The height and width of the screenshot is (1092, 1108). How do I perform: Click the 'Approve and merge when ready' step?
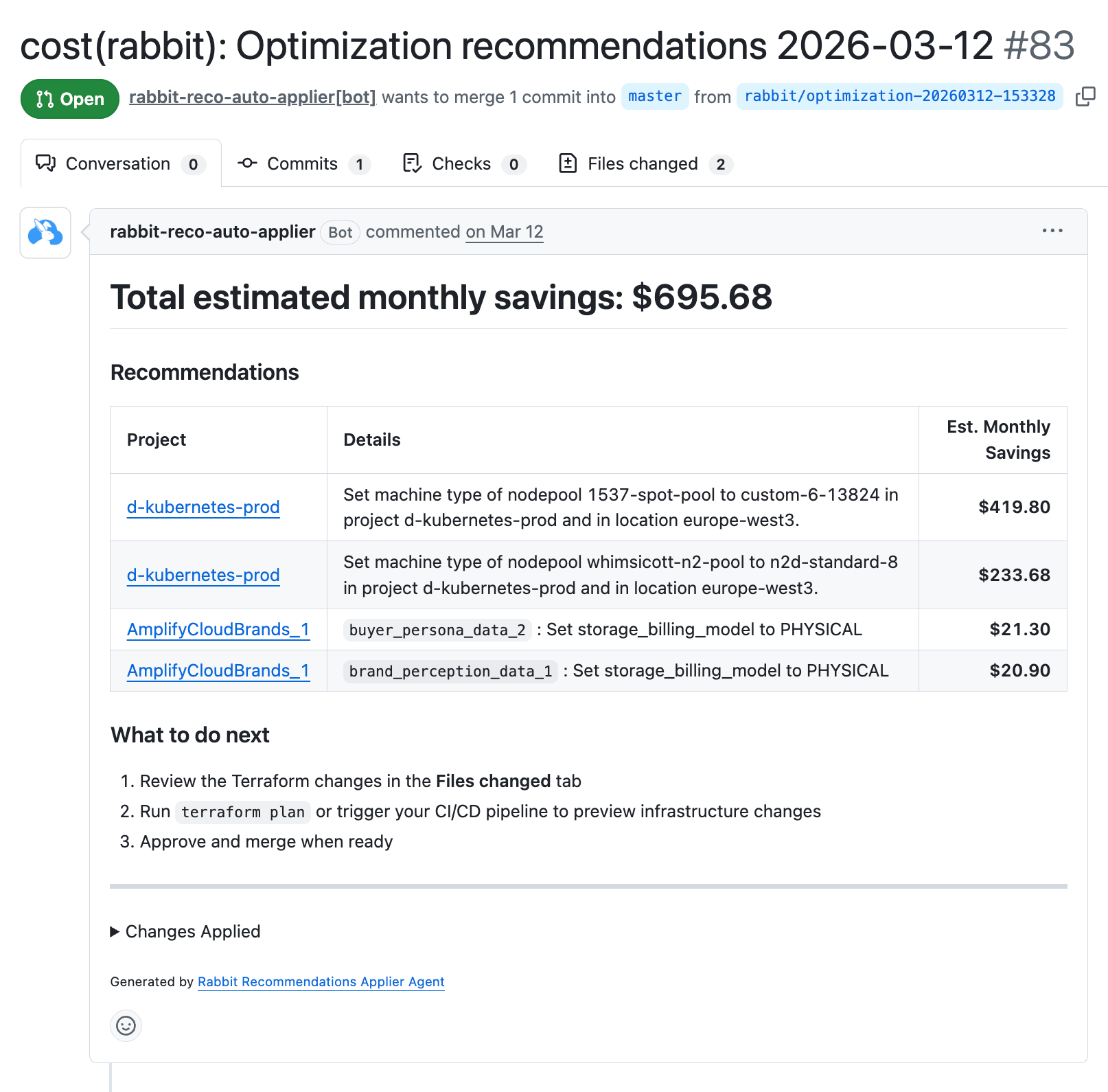coord(266,841)
